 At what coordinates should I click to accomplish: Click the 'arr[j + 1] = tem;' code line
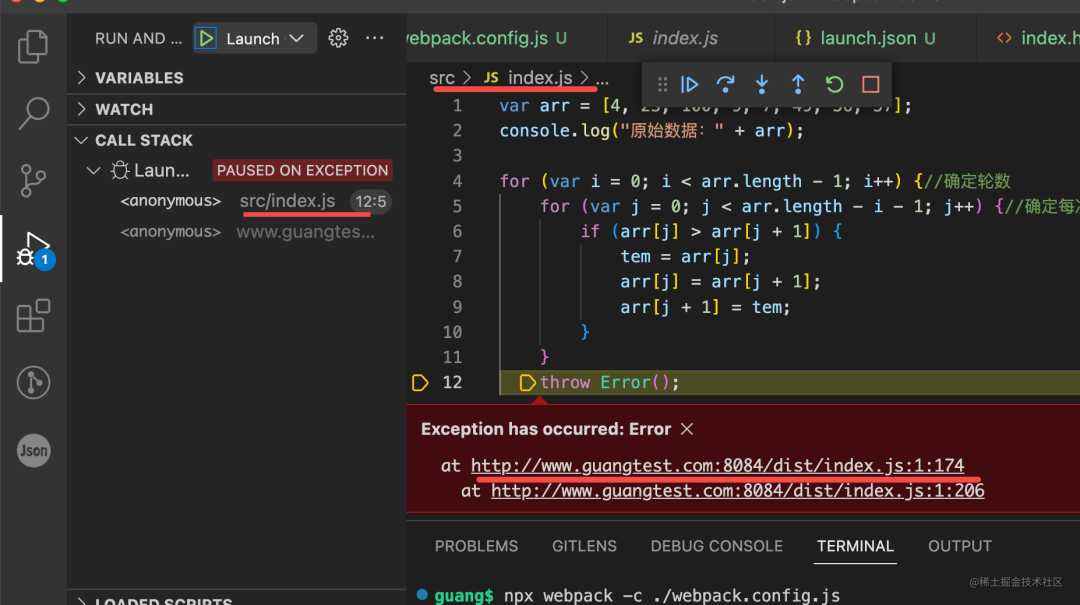tap(705, 307)
